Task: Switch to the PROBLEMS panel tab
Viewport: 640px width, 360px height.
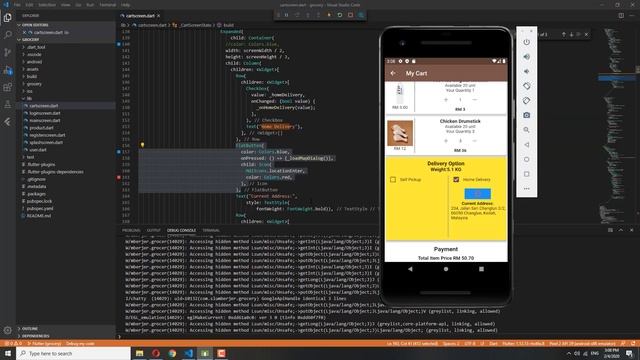Action: [x=131, y=231]
